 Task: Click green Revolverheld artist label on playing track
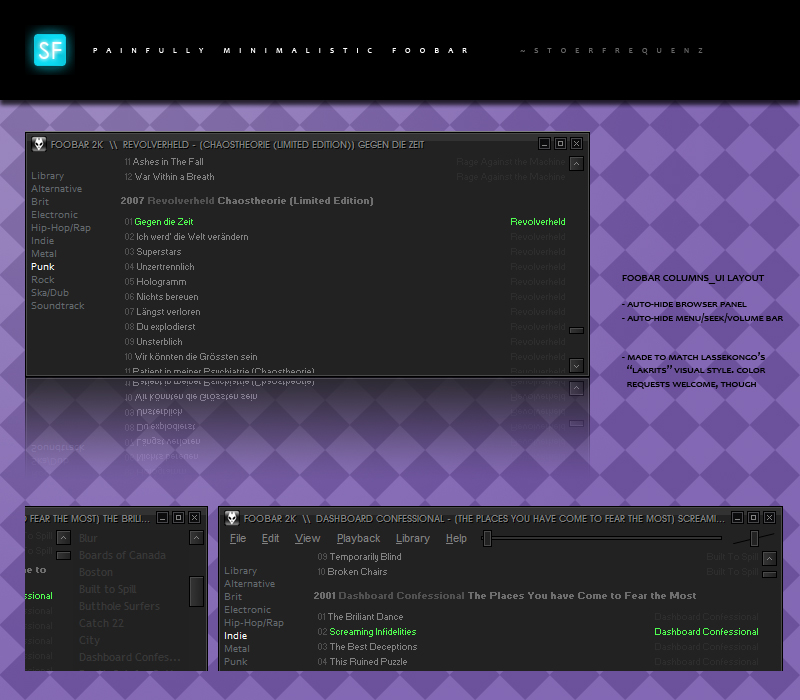538,221
